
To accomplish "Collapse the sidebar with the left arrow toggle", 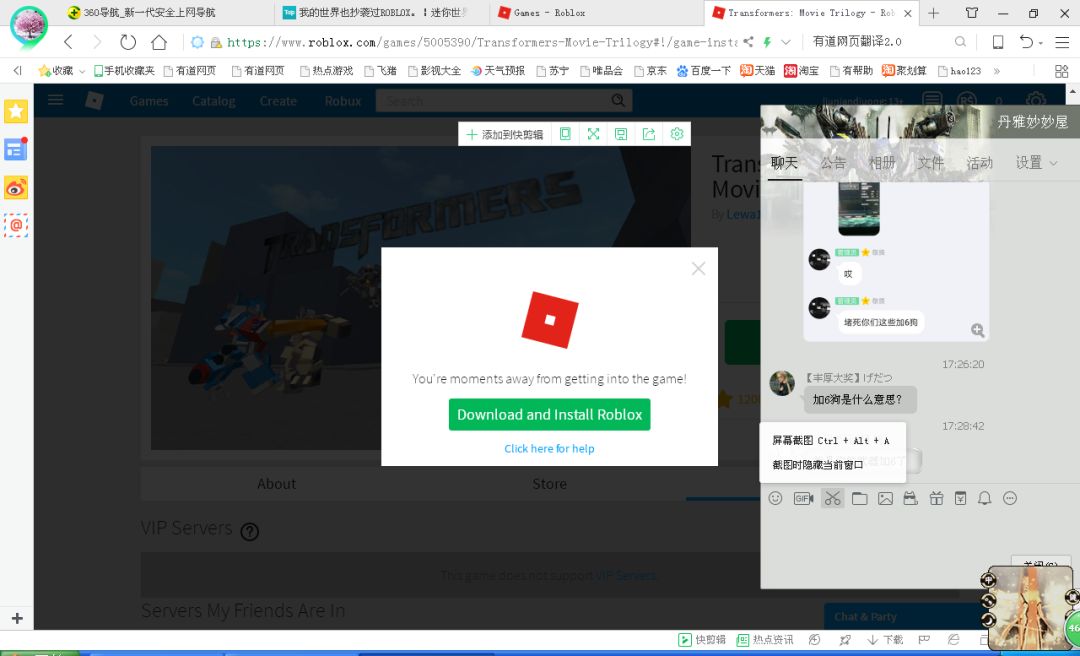I will pos(17,70).
